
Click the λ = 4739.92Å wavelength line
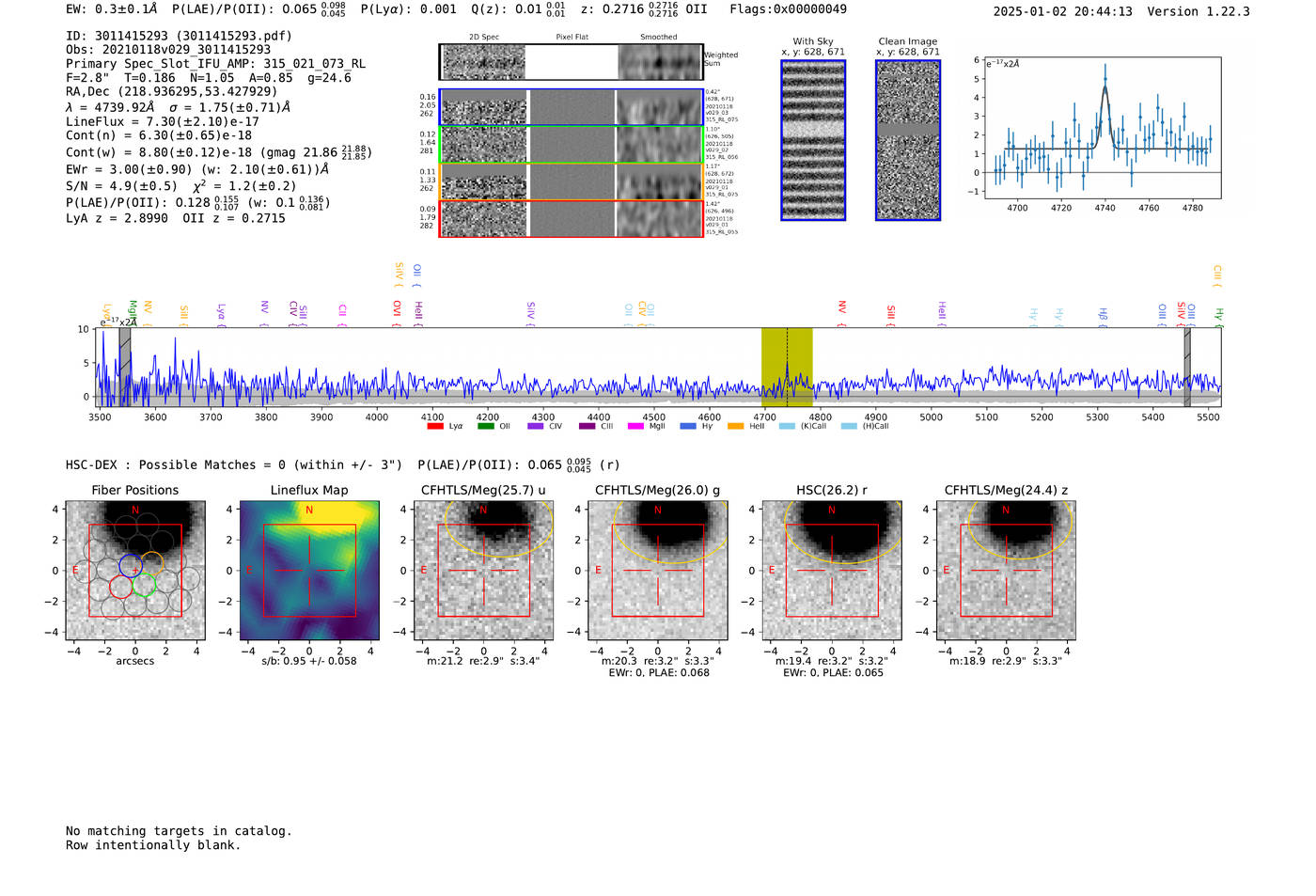click(x=178, y=107)
